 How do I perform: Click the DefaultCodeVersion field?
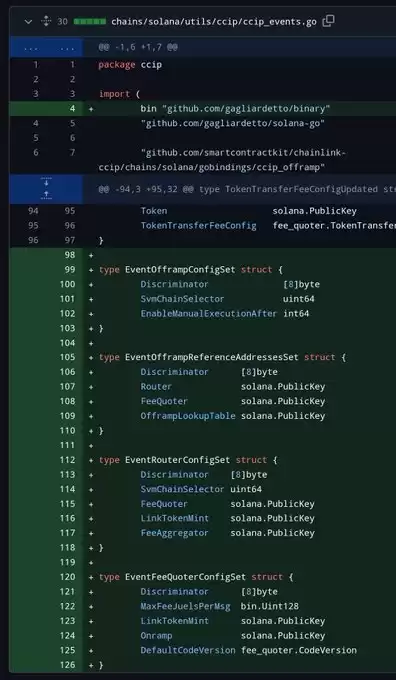click(x=188, y=650)
